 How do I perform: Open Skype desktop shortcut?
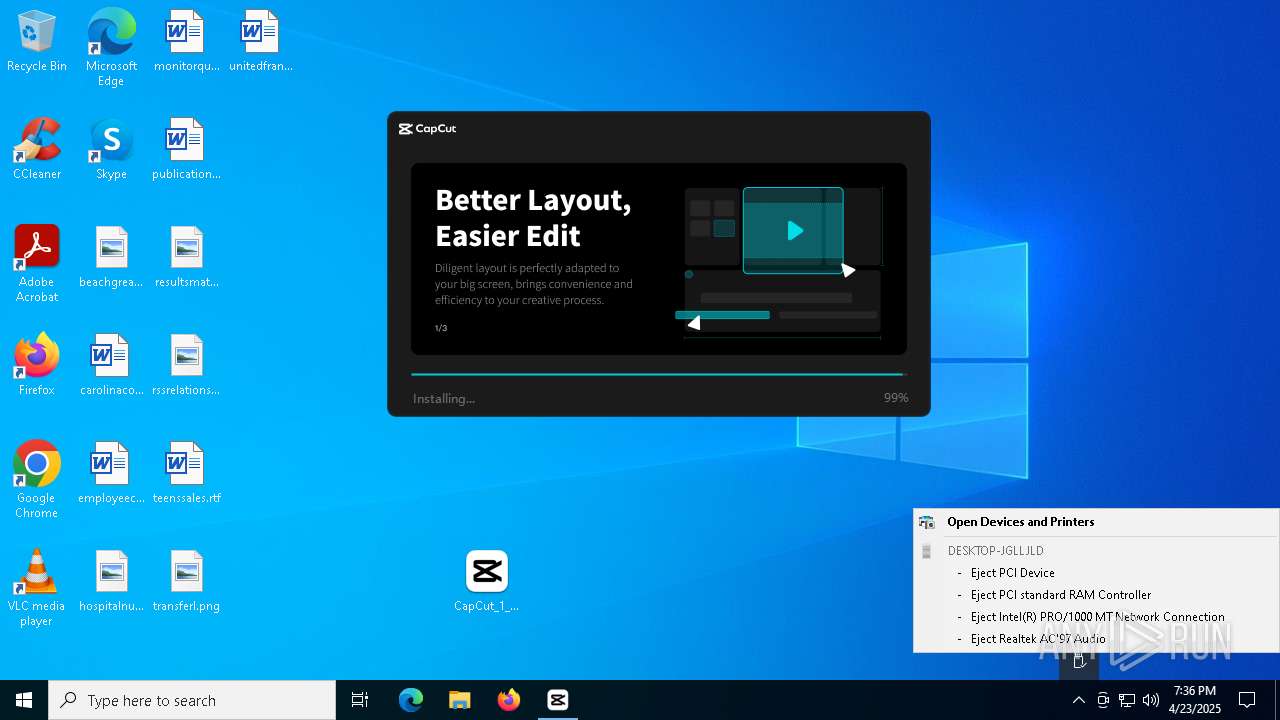111,150
